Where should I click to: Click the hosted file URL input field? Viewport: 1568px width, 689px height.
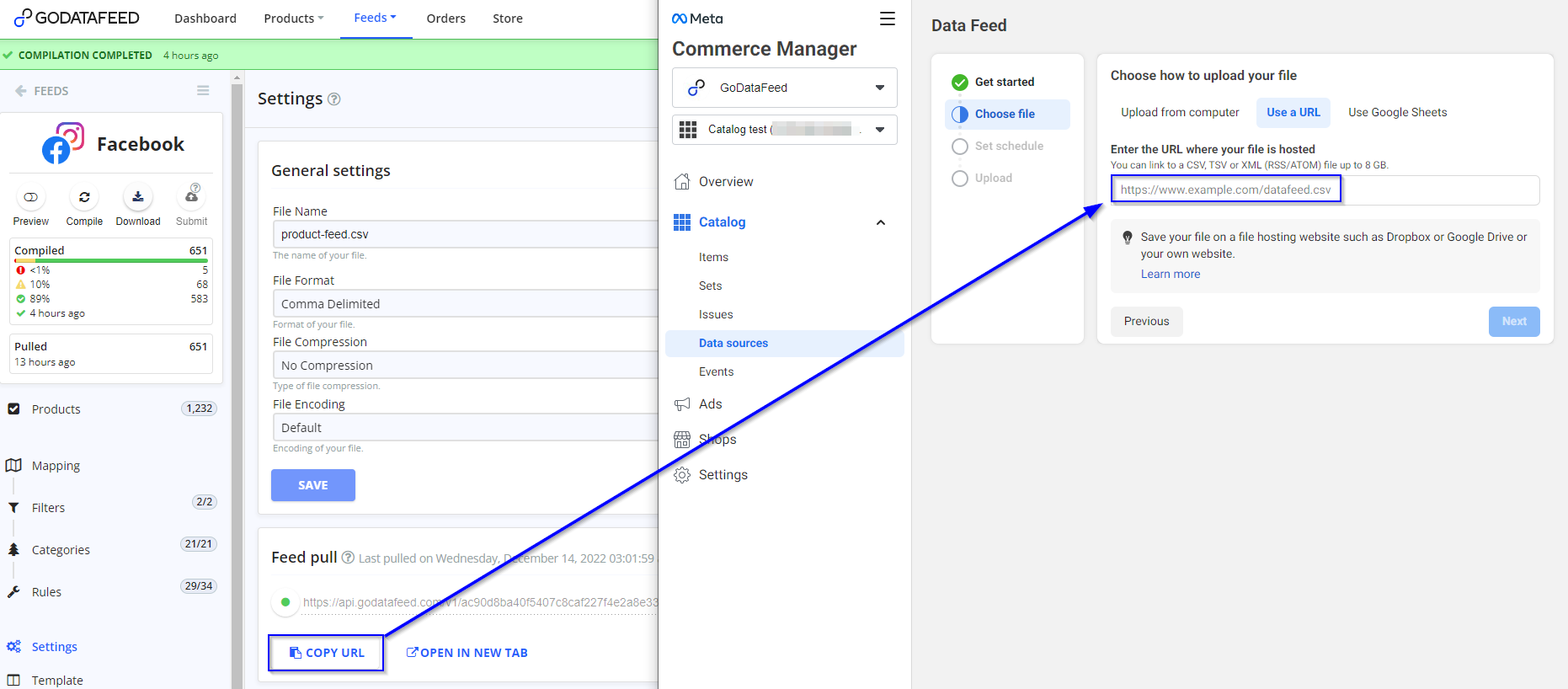1325,190
